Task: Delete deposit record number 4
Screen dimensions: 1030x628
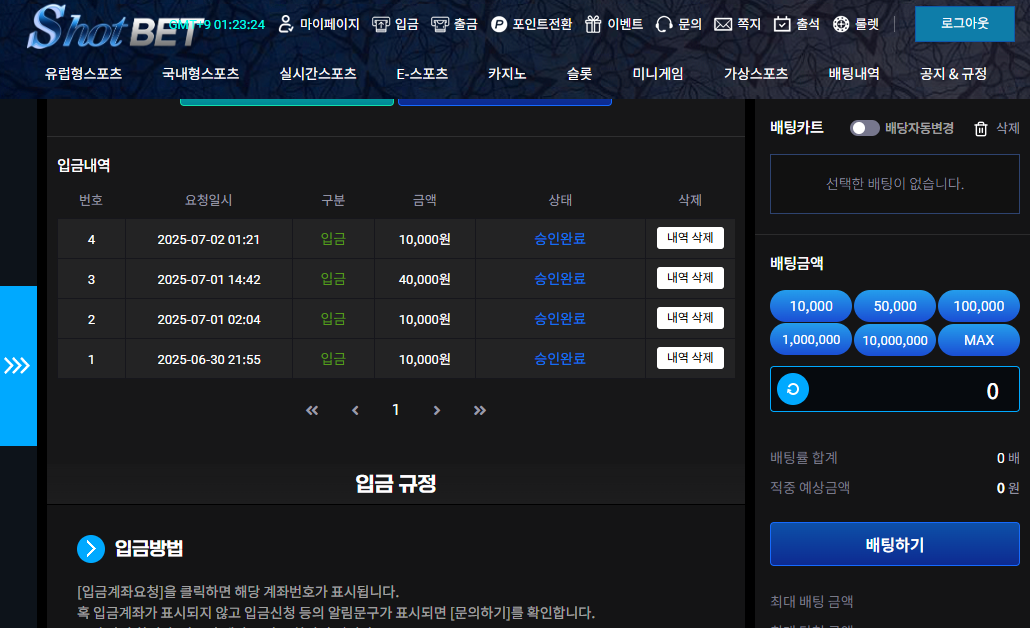Action: coord(690,238)
